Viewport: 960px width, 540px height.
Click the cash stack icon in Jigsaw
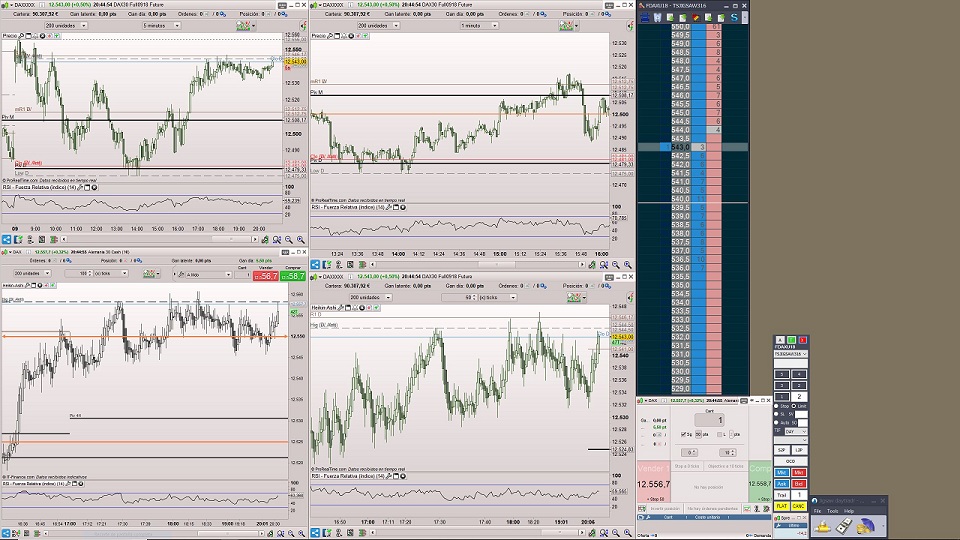pos(844,526)
